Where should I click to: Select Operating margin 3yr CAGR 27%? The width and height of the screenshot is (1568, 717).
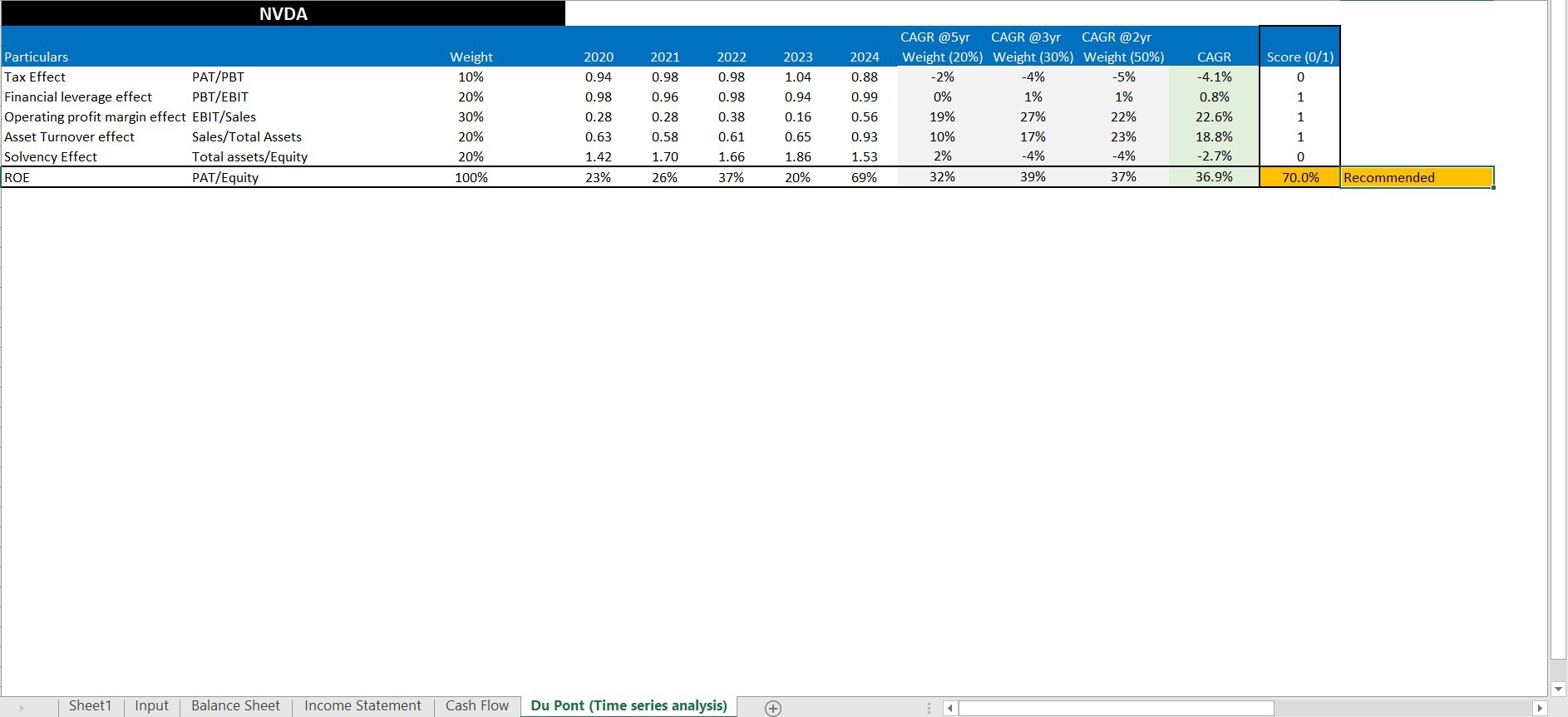[1033, 116]
